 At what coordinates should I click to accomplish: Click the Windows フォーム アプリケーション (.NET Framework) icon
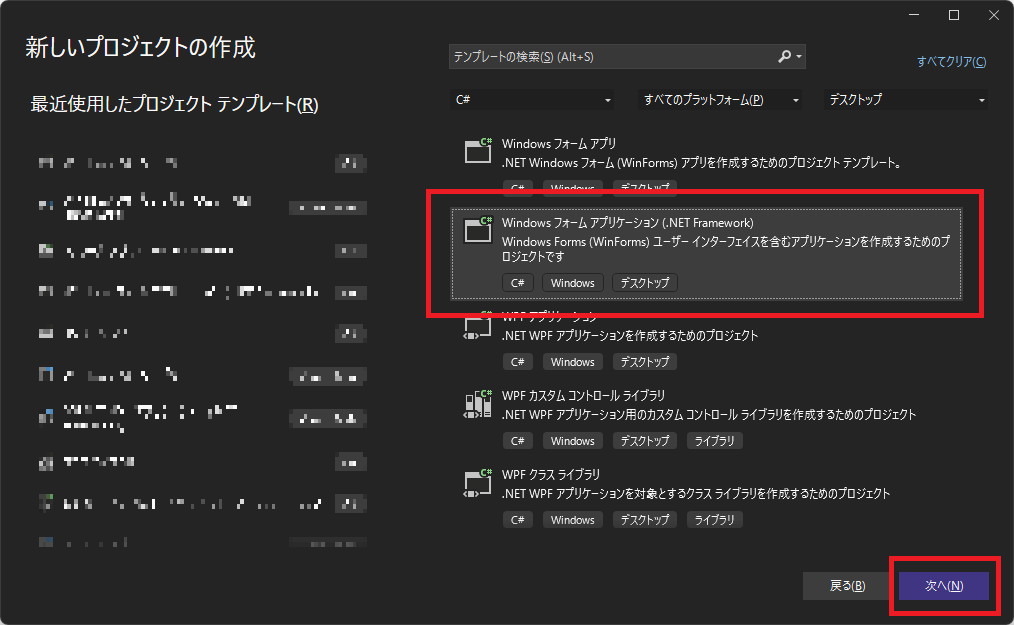click(x=478, y=230)
